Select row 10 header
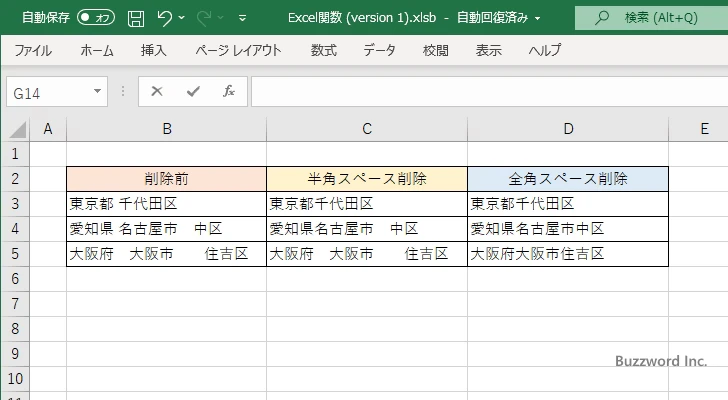Screen dimensions: 728x400 15,379
